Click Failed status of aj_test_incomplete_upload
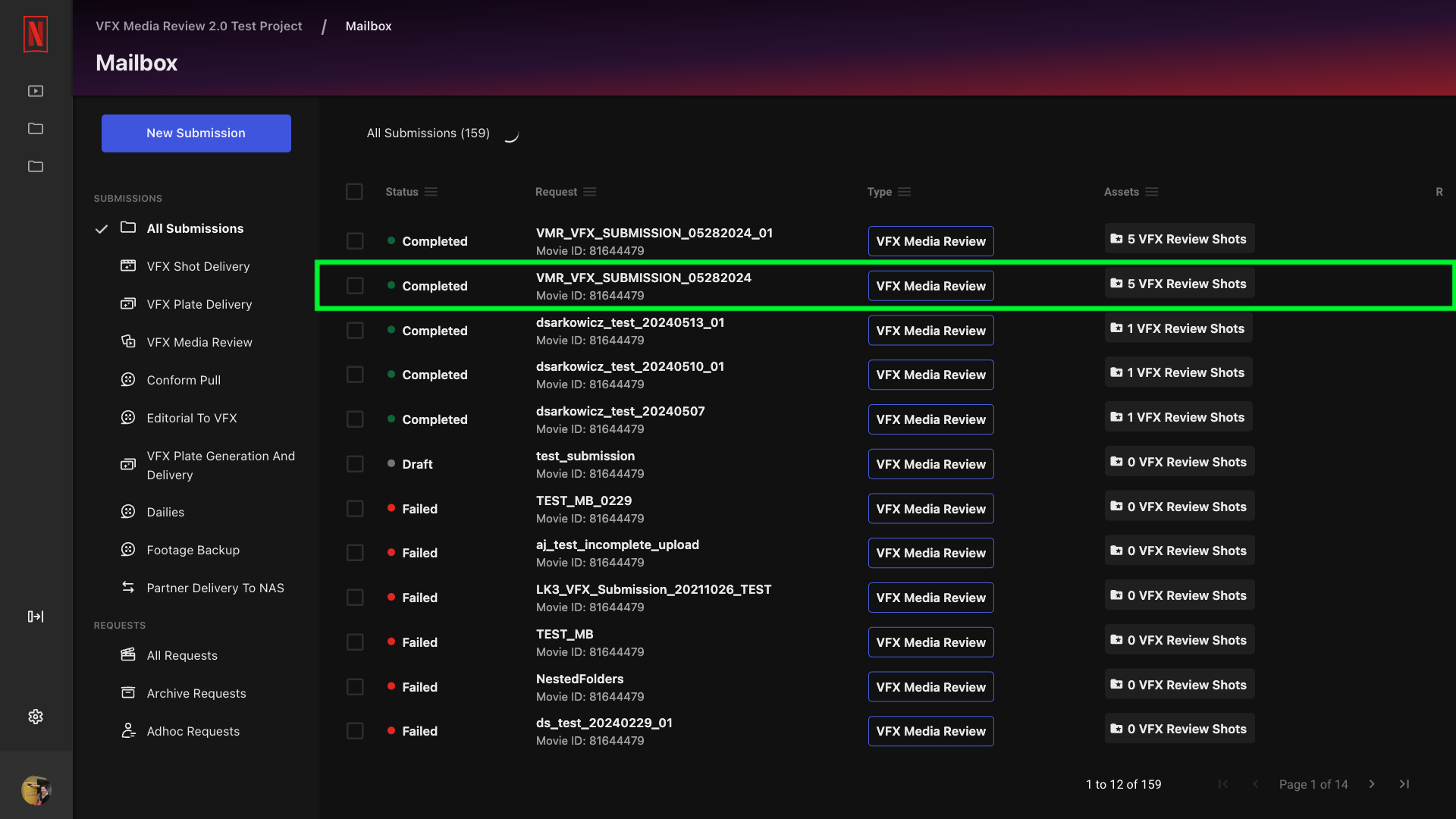 [x=413, y=553]
